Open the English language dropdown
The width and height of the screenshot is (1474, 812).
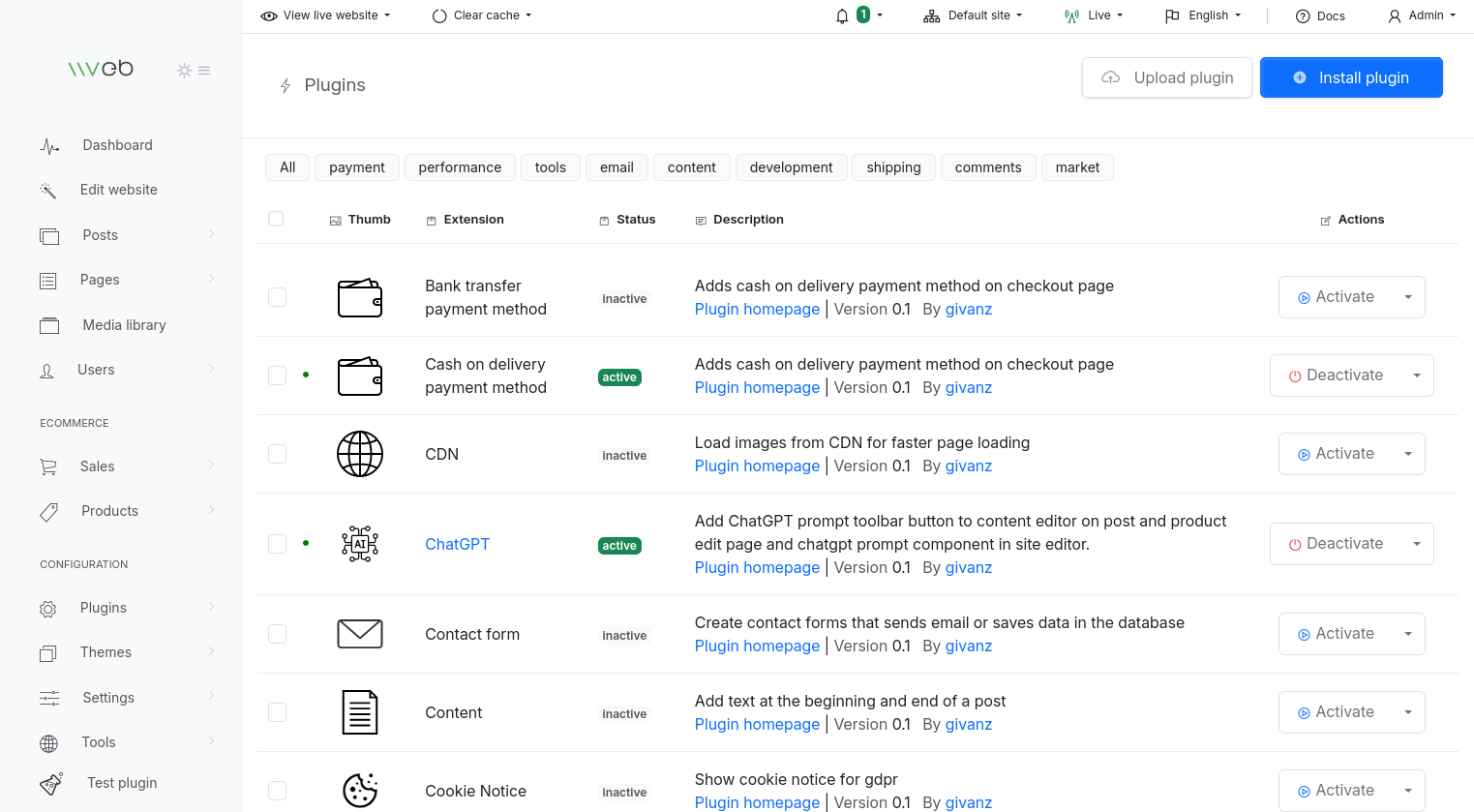(1203, 15)
